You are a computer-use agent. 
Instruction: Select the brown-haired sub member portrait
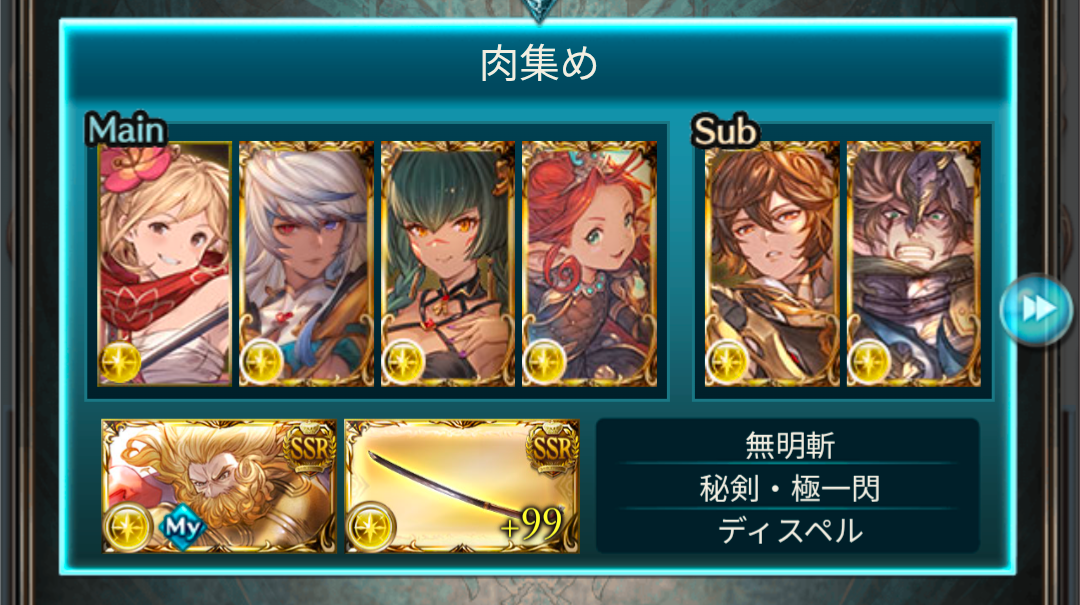pyautogui.click(x=772, y=263)
